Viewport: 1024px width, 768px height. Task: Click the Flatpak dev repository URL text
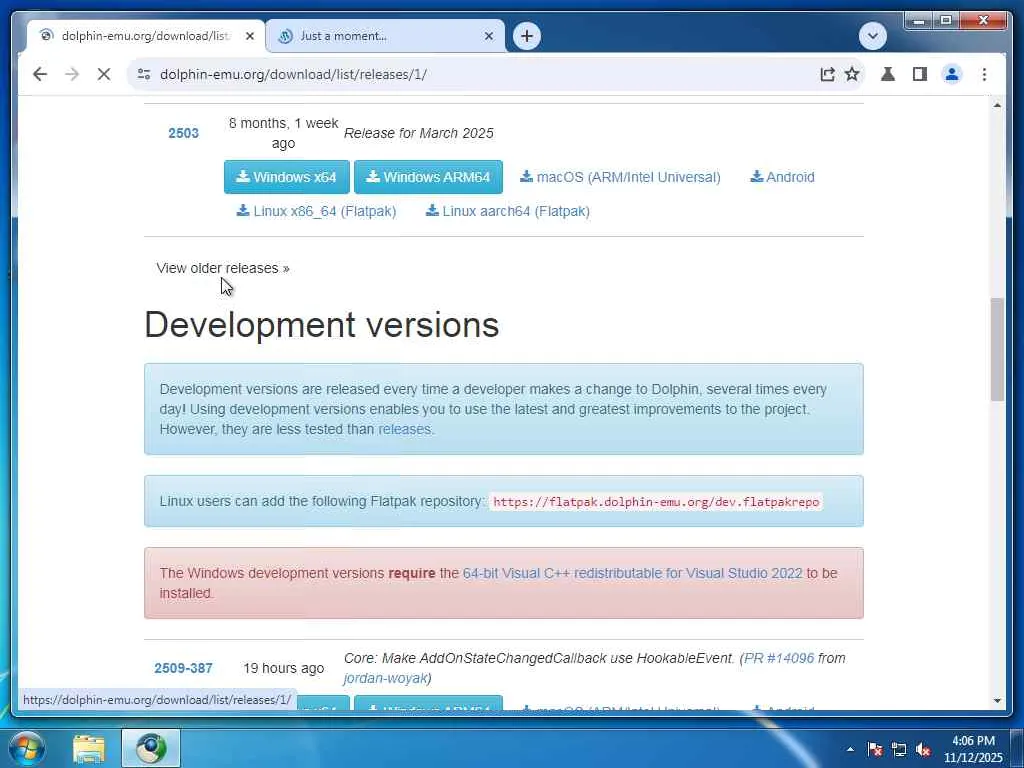point(656,502)
